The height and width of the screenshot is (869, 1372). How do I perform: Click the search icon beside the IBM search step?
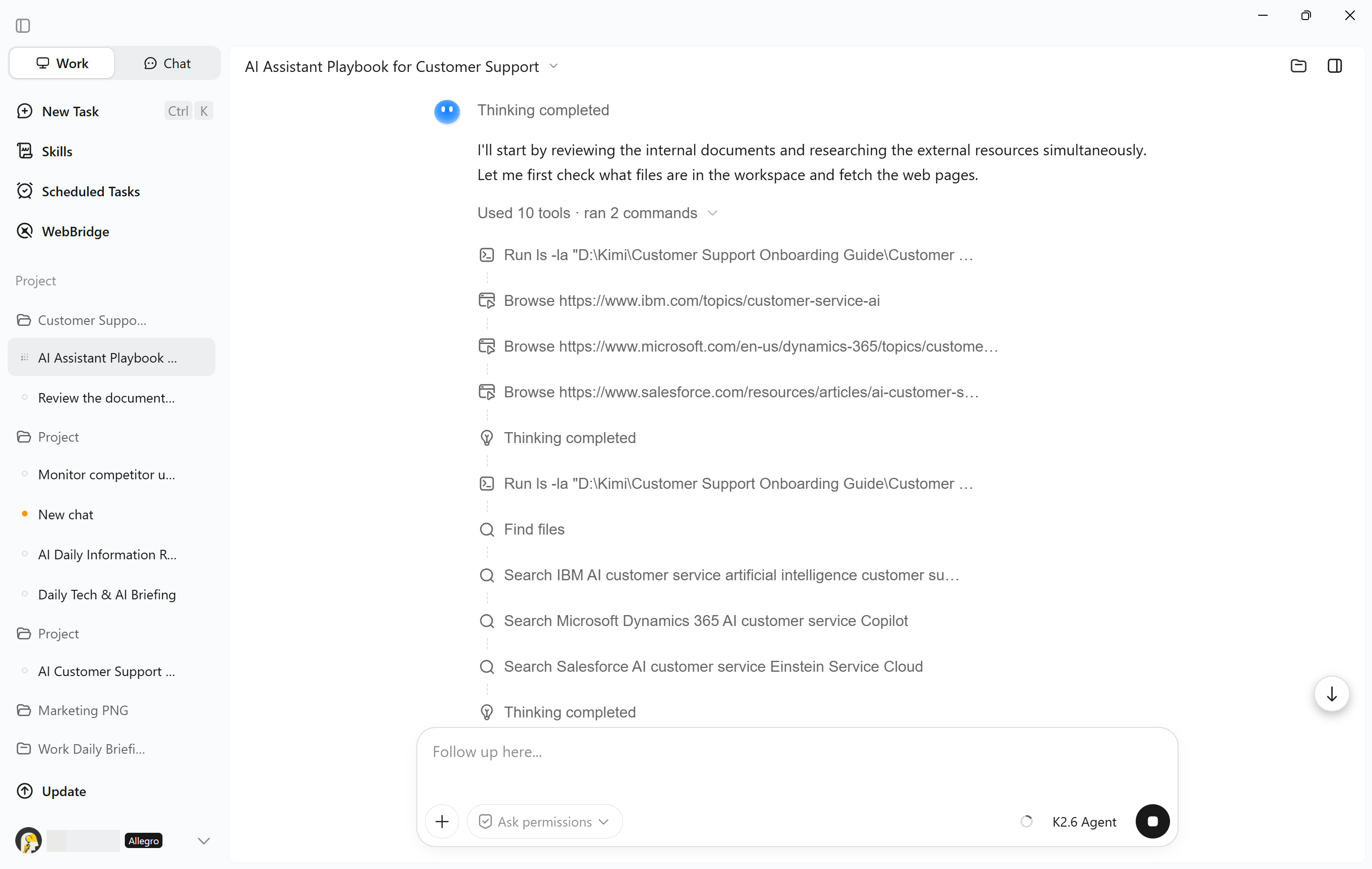[486, 575]
